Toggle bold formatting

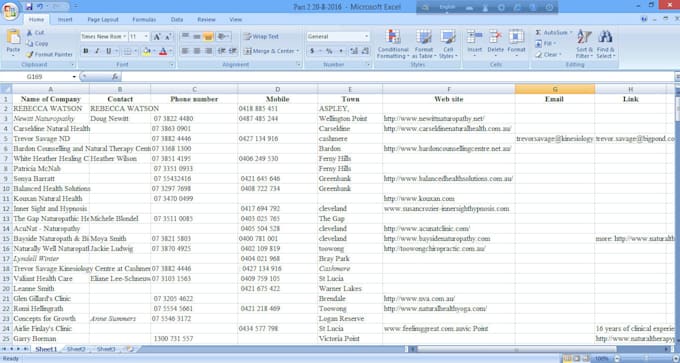click(85, 51)
